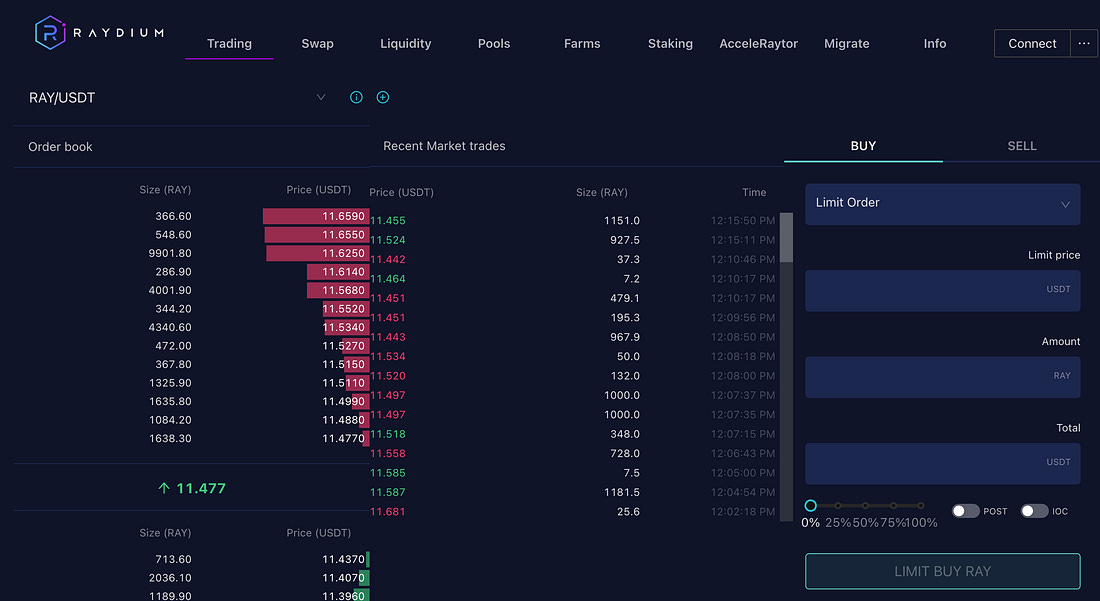Image resolution: width=1100 pixels, height=601 pixels.
Task: Click the Raydium logo icon
Action: (x=50, y=32)
